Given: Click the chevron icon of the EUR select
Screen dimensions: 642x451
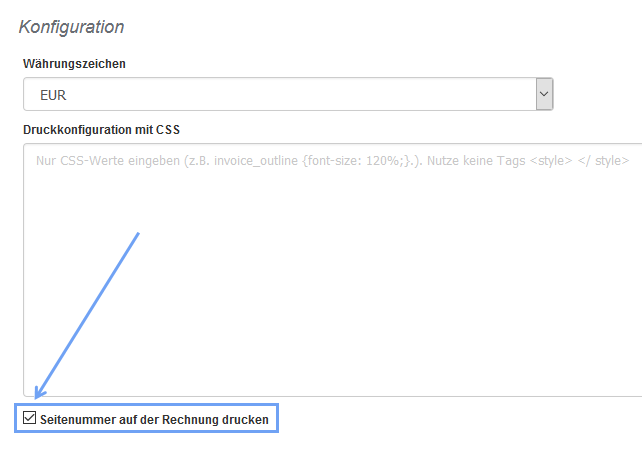Looking at the screenshot, I should [x=544, y=94].
